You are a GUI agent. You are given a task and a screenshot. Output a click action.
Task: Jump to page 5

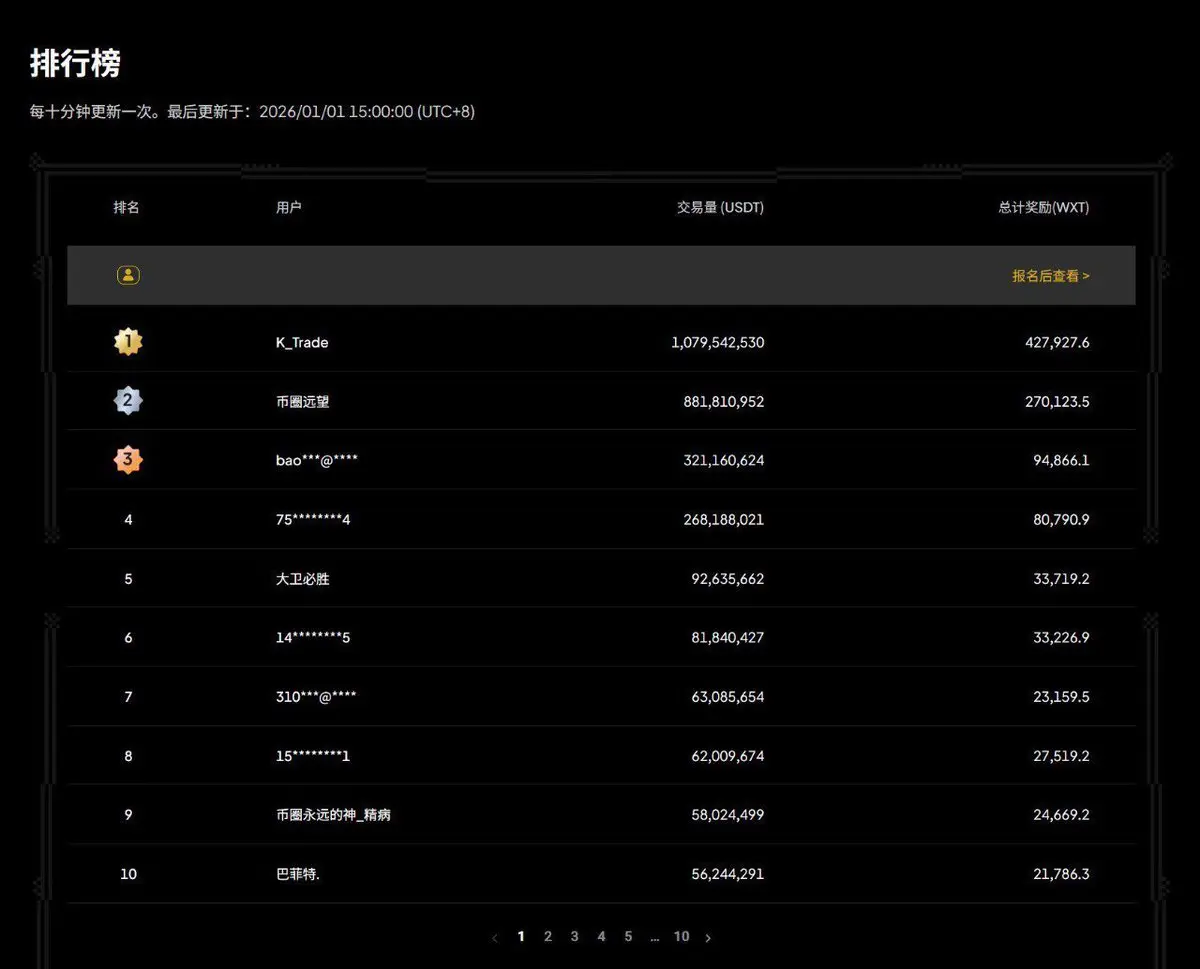(x=628, y=937)
